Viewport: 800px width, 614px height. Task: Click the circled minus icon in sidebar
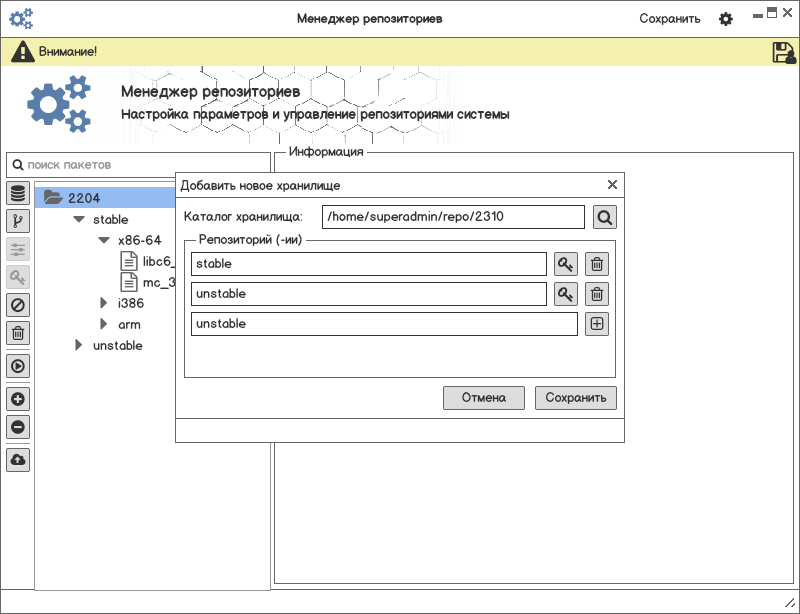coord(17,427)
